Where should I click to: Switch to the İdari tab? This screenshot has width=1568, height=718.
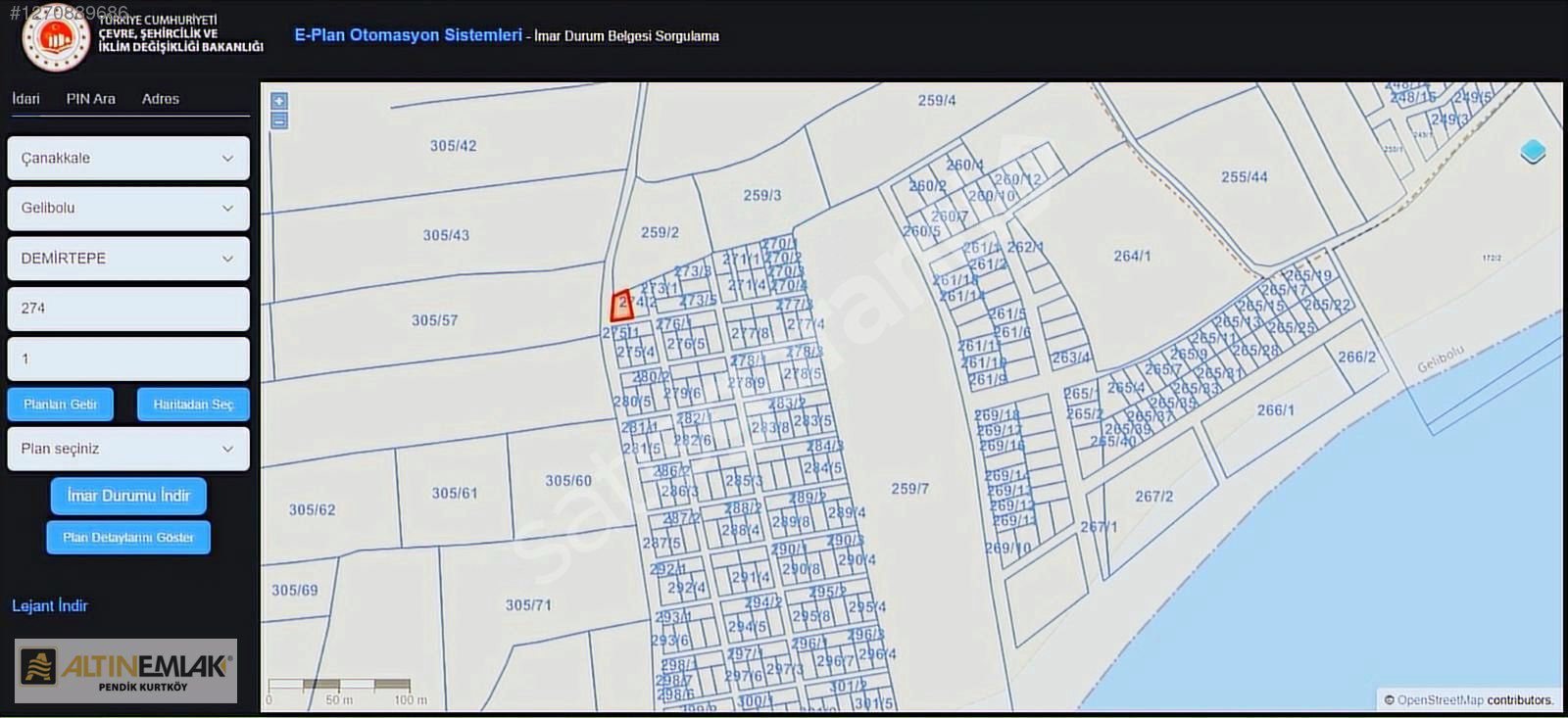point(26,99)
